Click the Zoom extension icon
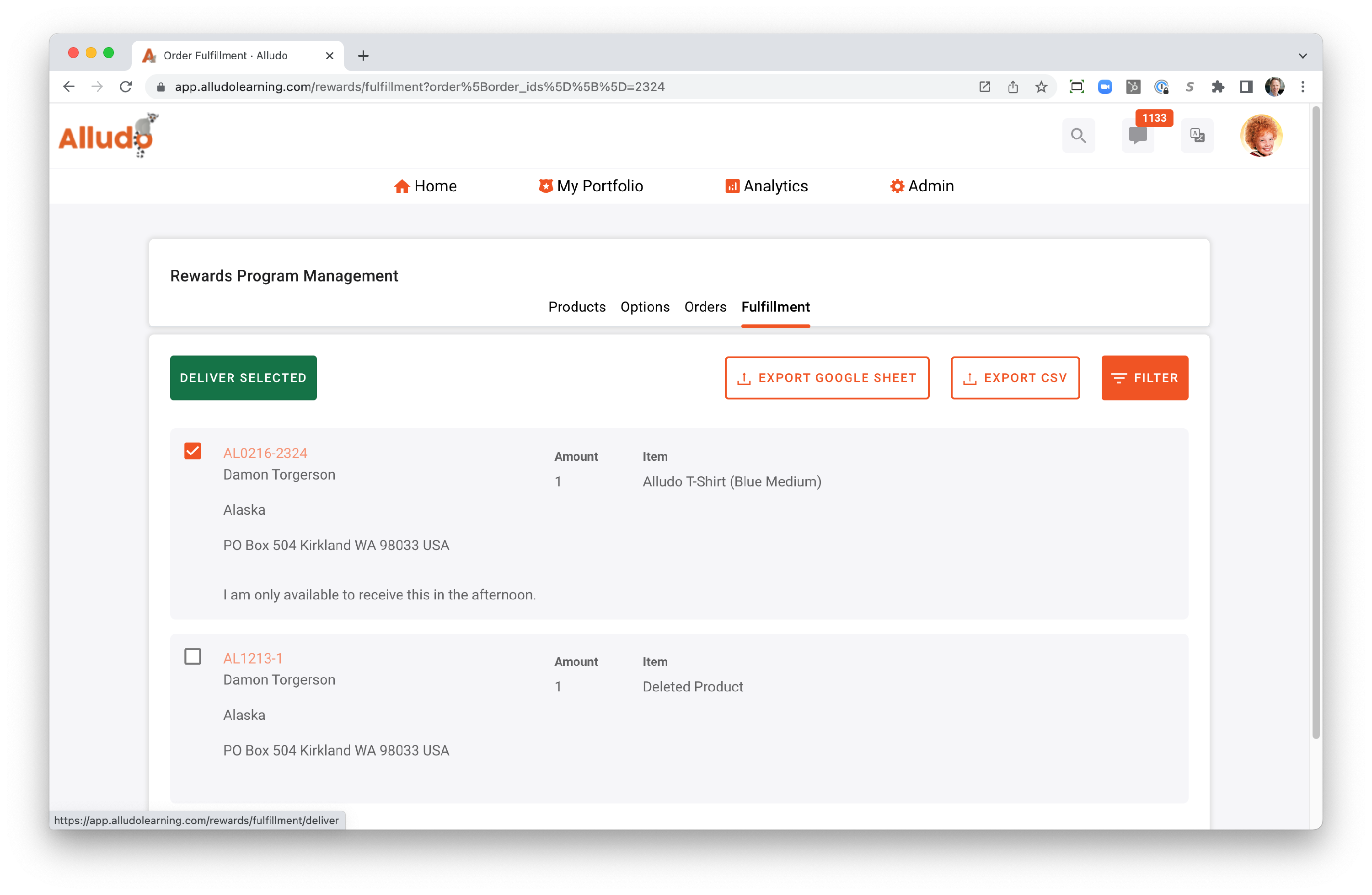 1104,86
